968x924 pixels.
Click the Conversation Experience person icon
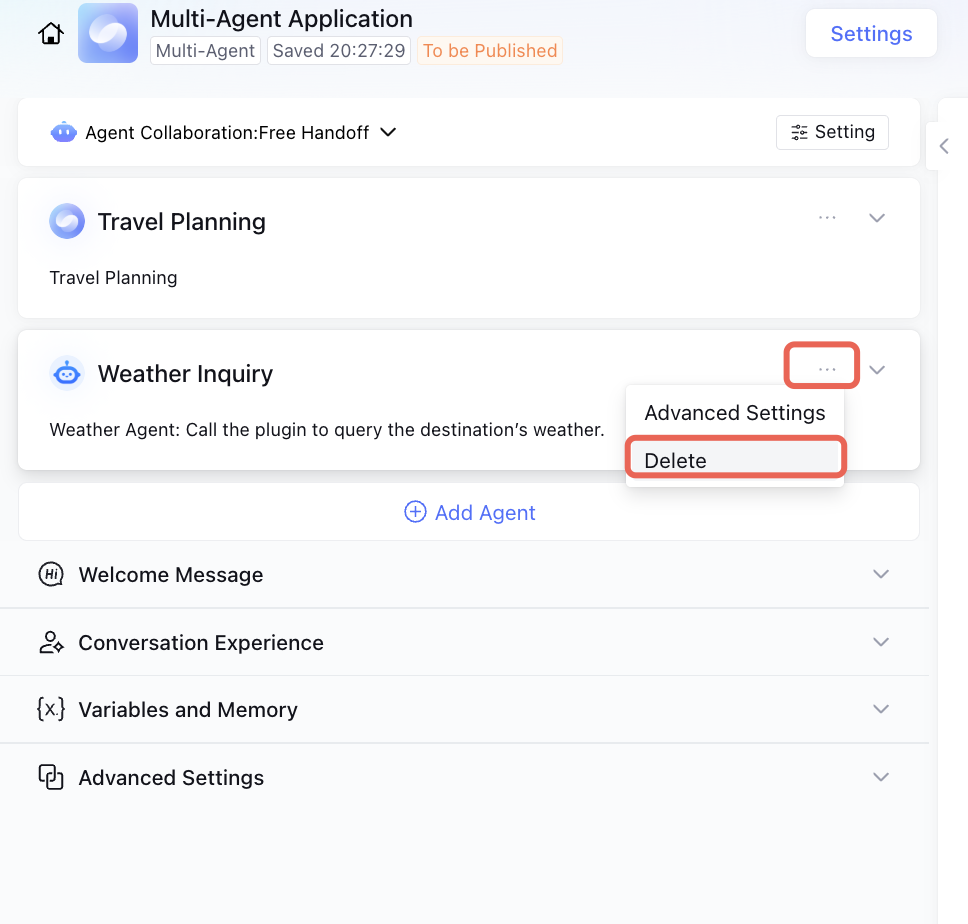tap(51, 642)
